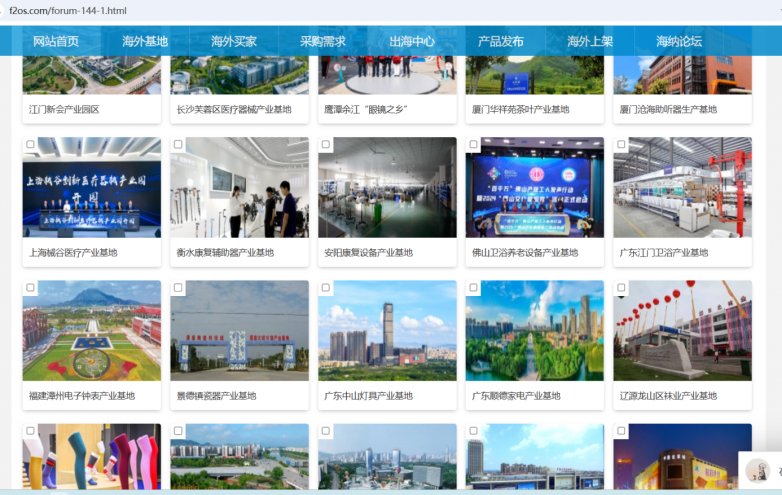Image resolution: width=782 pixels, height=495 pixels.
Task: Select 采购需求 in the top navigation
Action: 323,41
